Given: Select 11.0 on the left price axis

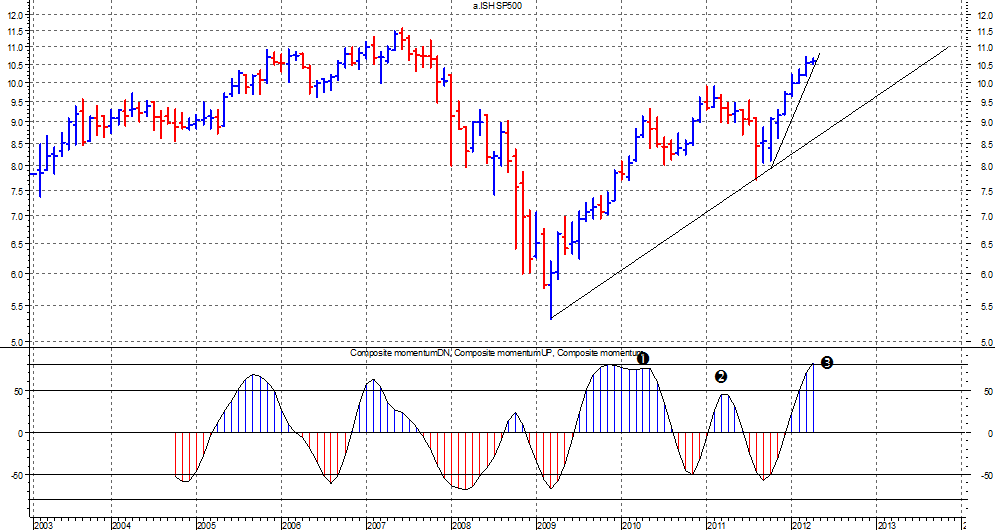Looking at the screenshot, I should (x=16, y=48).
